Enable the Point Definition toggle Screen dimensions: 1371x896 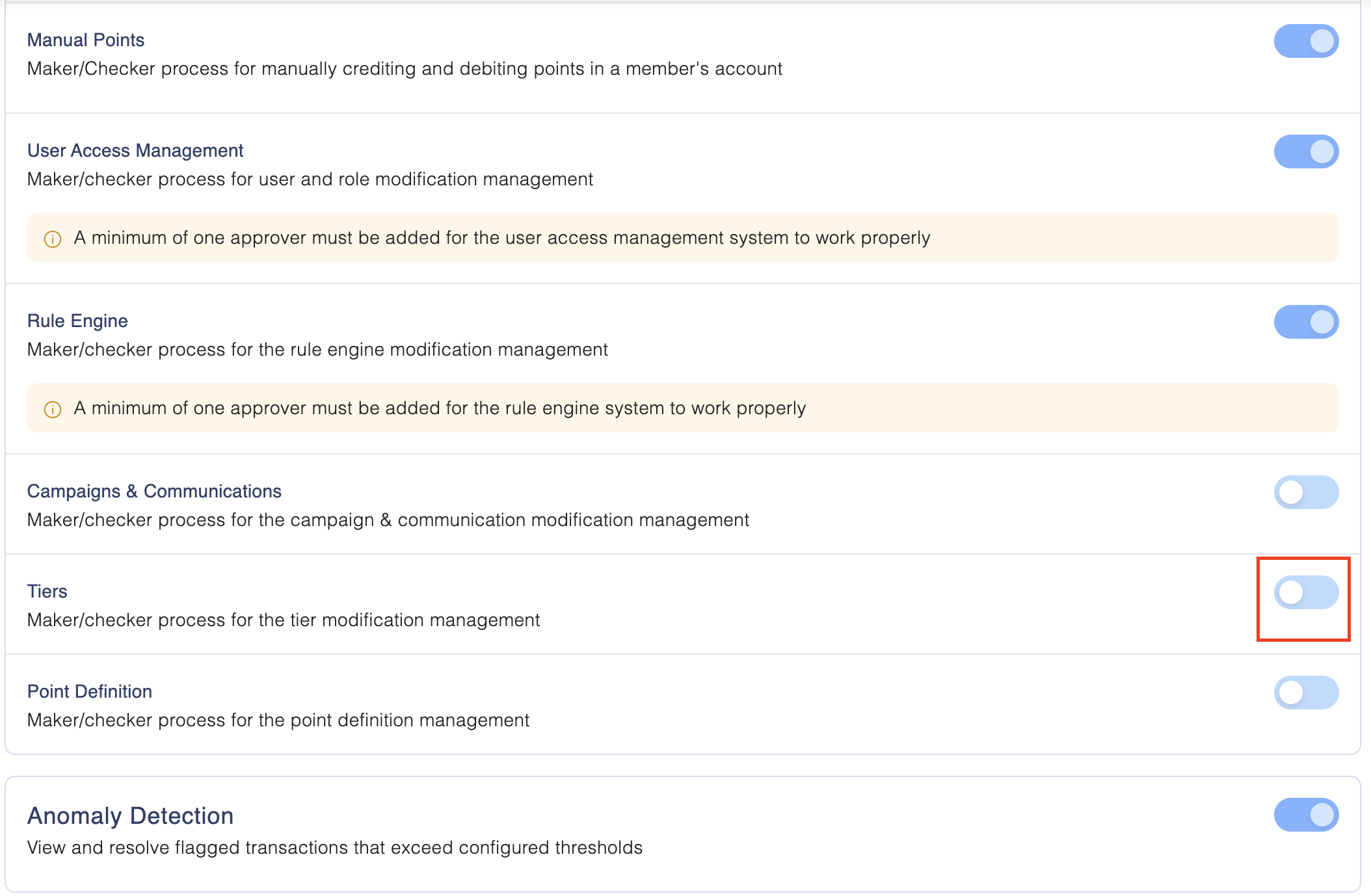click(1305, 692)
